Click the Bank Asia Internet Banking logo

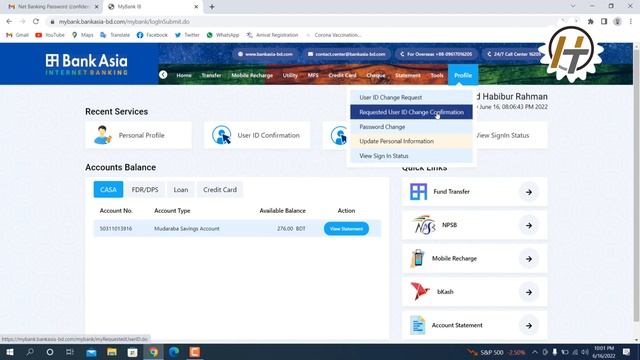[x=87, y=64]
